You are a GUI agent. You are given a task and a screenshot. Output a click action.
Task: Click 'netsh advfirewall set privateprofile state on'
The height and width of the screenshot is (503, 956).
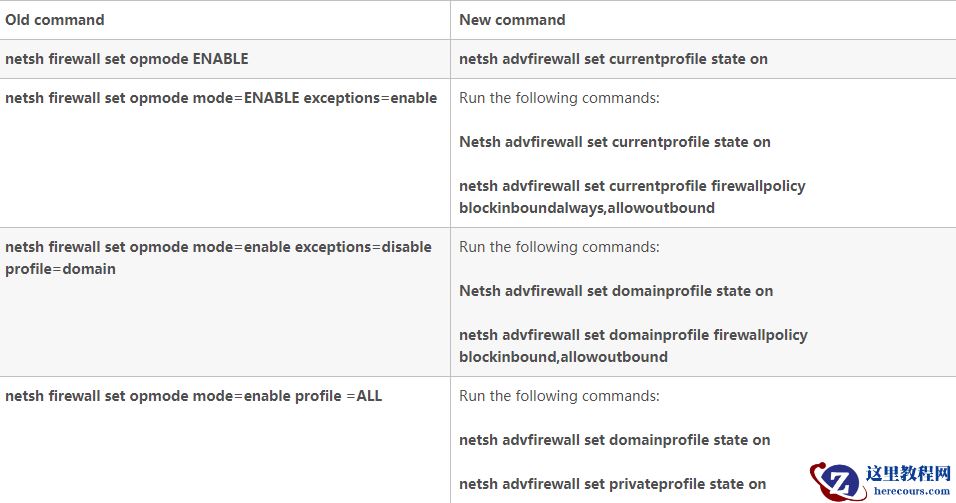pyautogui.click(x=612, y=484)
